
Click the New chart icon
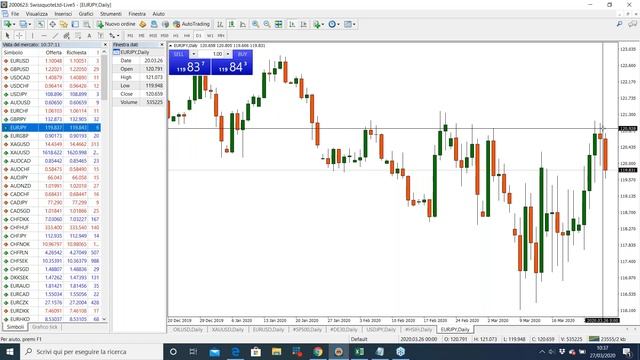click(x=7, y=24)
